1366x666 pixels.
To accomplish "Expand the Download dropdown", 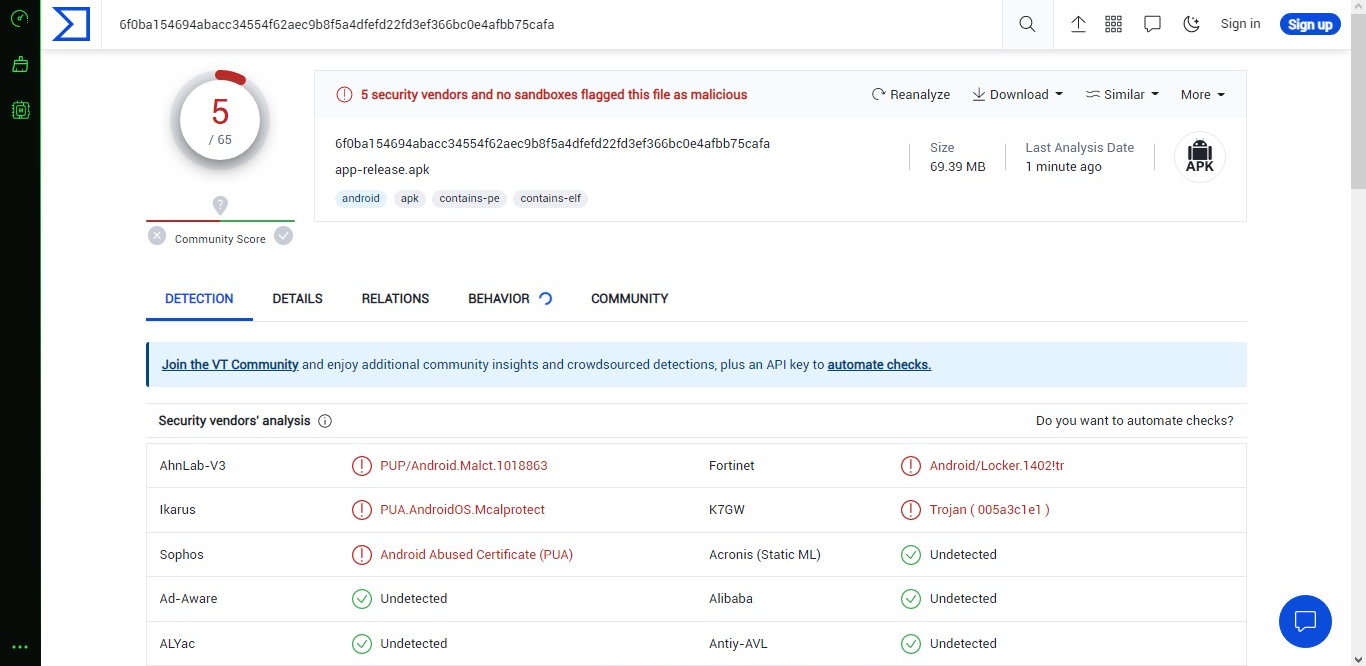I will (x=1017, y=94).
